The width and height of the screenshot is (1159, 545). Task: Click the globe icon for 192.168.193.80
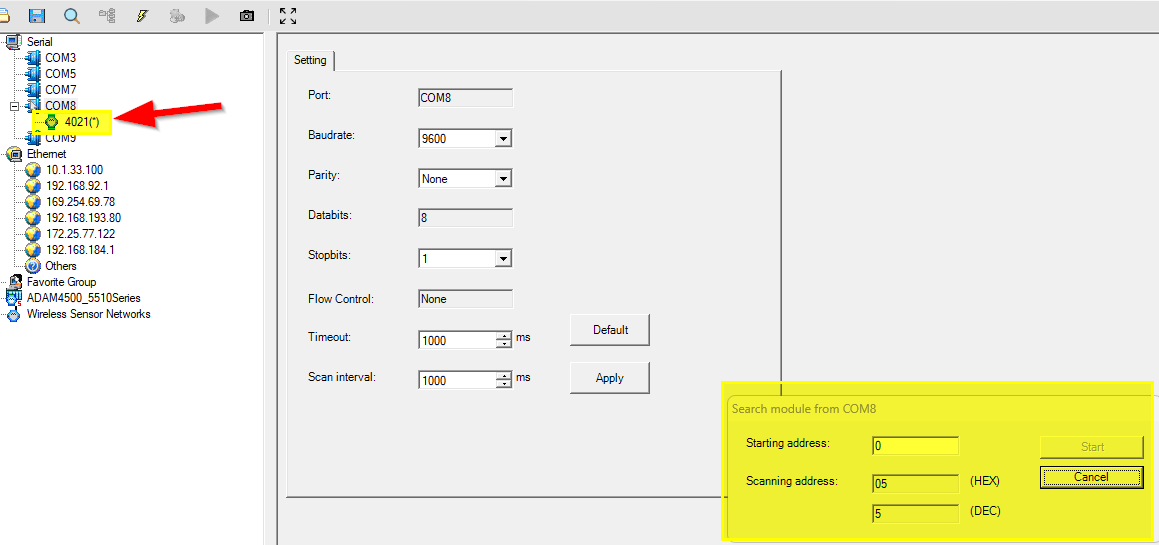pyautogui.click(x=33, y=217)
